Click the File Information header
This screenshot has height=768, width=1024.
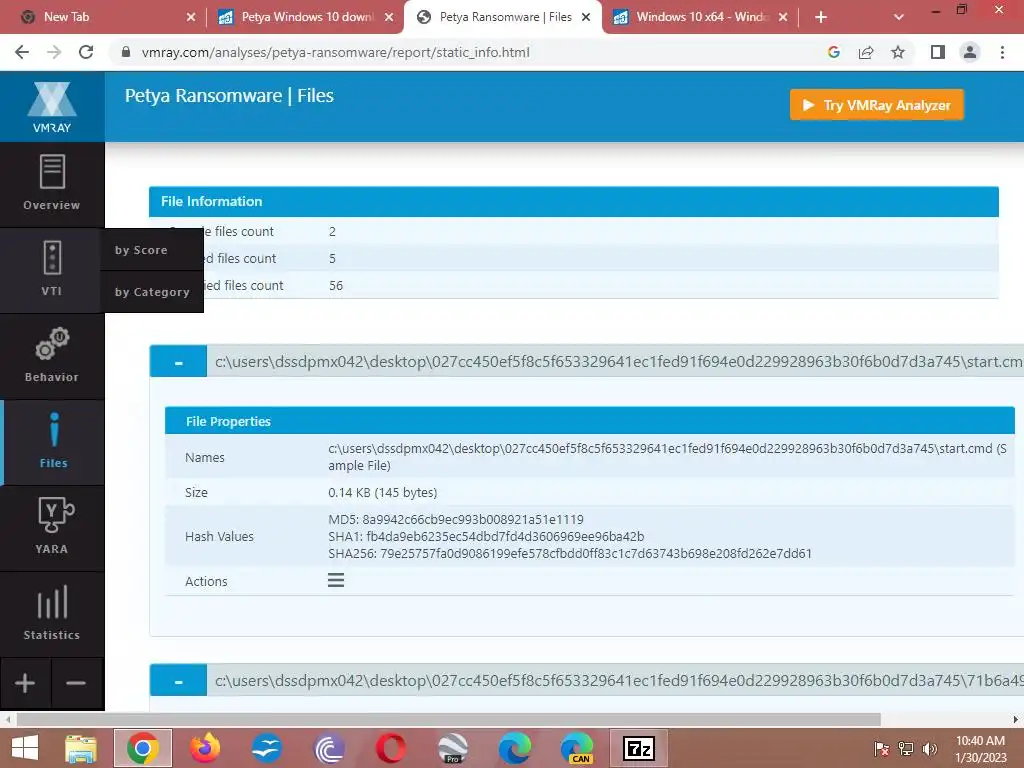pos(573,201)
